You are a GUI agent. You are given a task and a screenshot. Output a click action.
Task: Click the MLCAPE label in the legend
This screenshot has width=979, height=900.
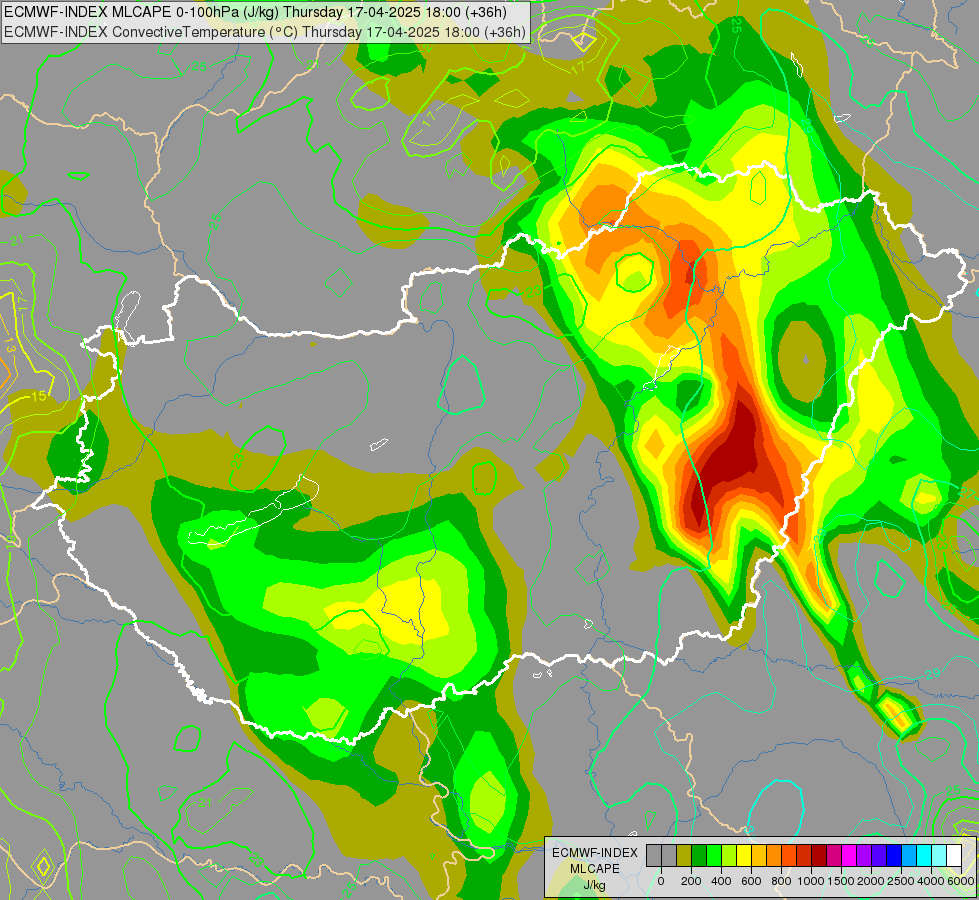point(595,869)
